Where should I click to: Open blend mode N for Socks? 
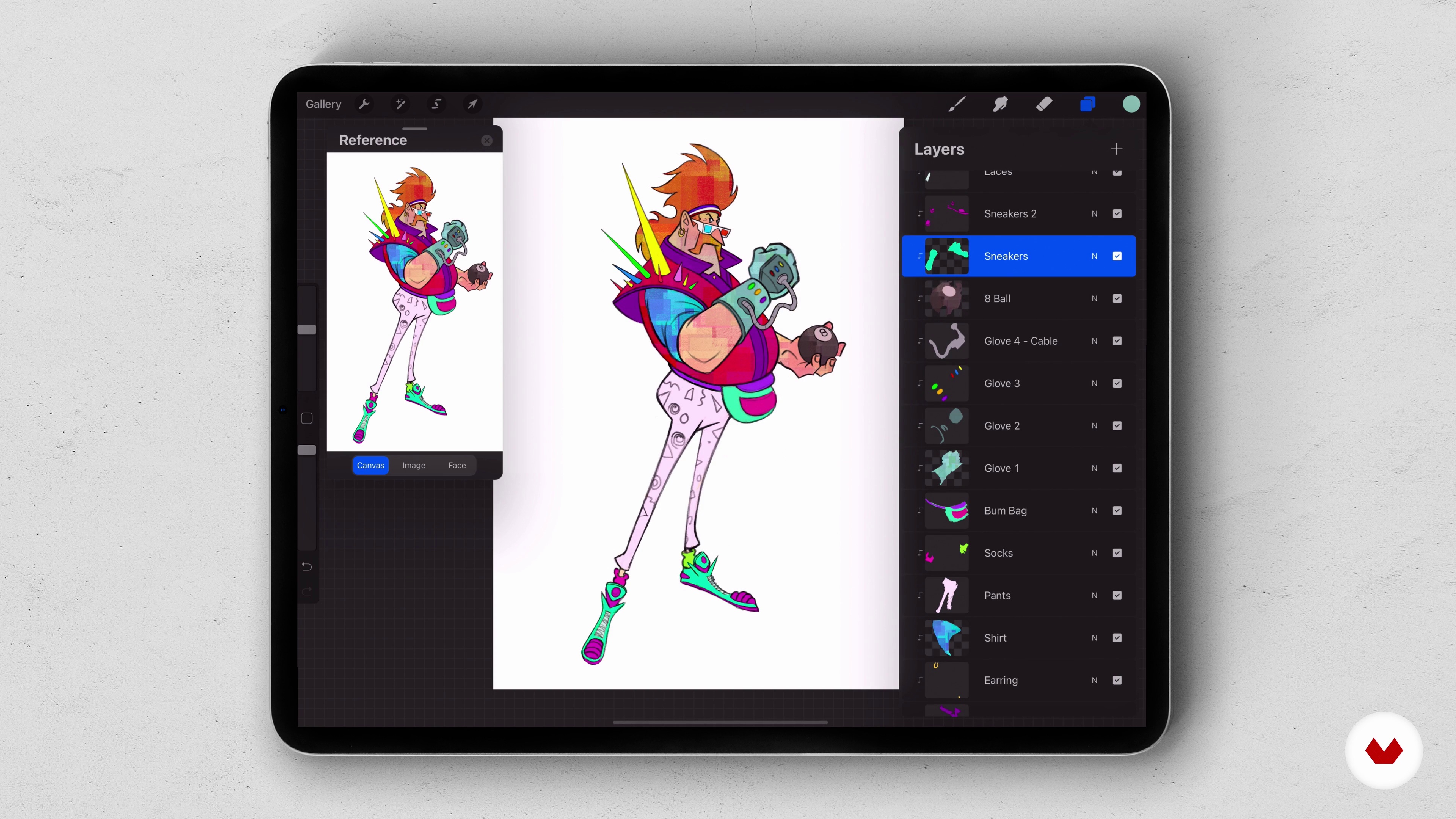click(1094, 553)
